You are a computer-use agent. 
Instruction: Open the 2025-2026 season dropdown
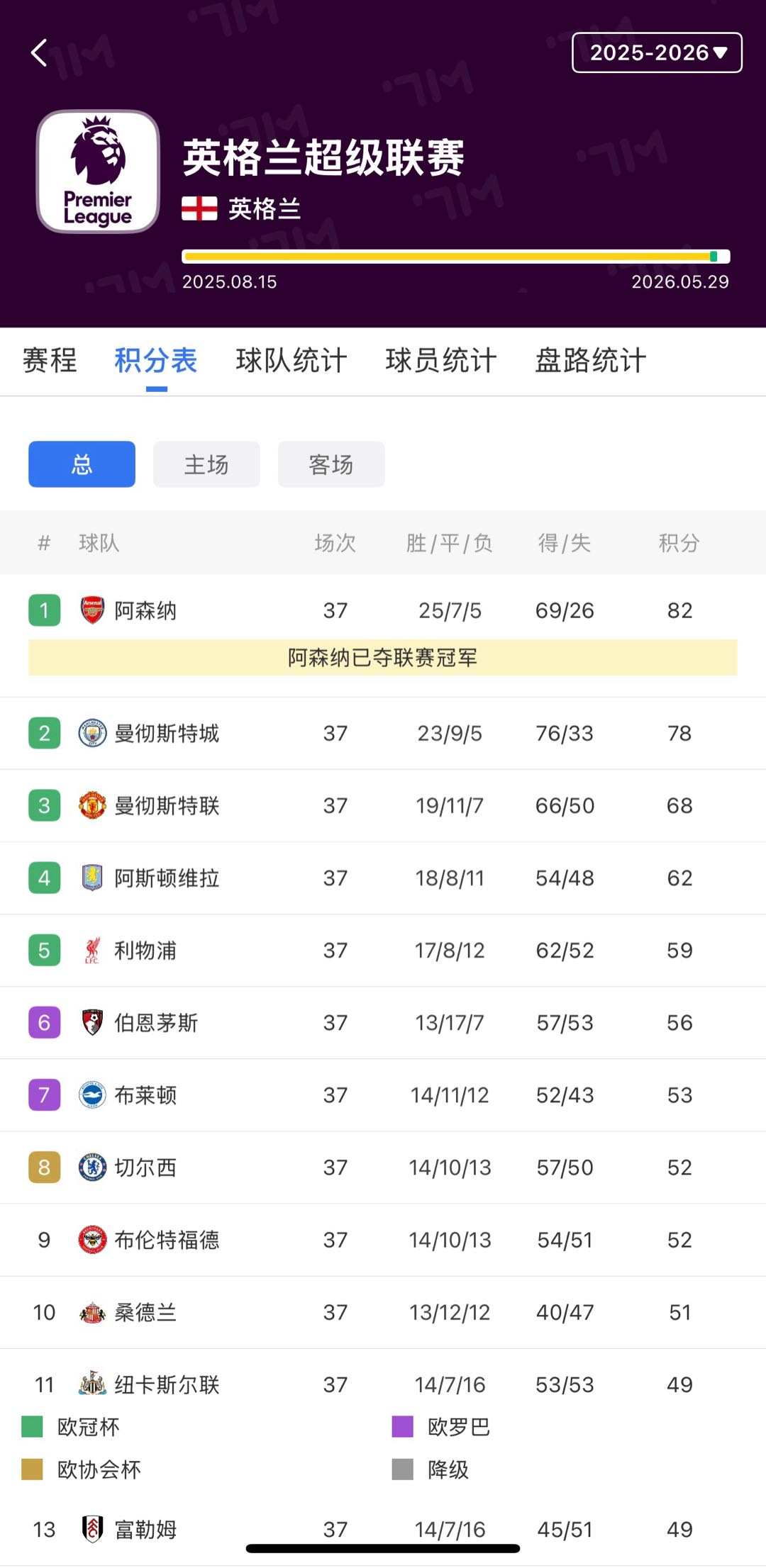click(x=657, y=52)
